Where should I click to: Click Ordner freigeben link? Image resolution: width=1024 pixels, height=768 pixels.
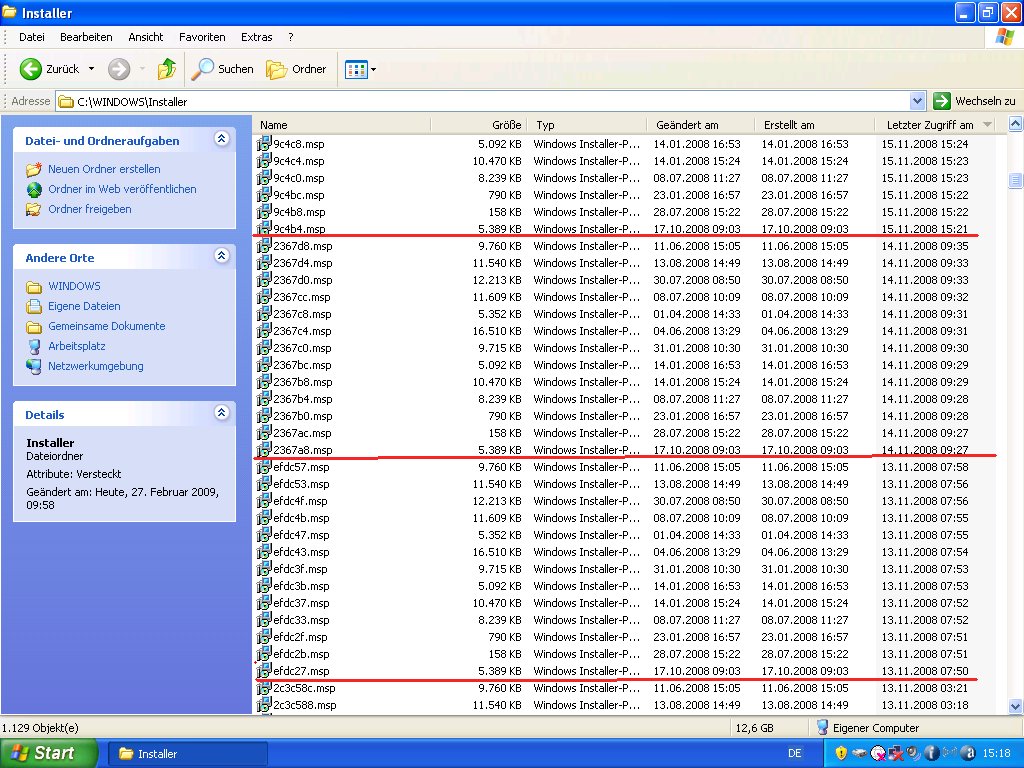[89, 210]
